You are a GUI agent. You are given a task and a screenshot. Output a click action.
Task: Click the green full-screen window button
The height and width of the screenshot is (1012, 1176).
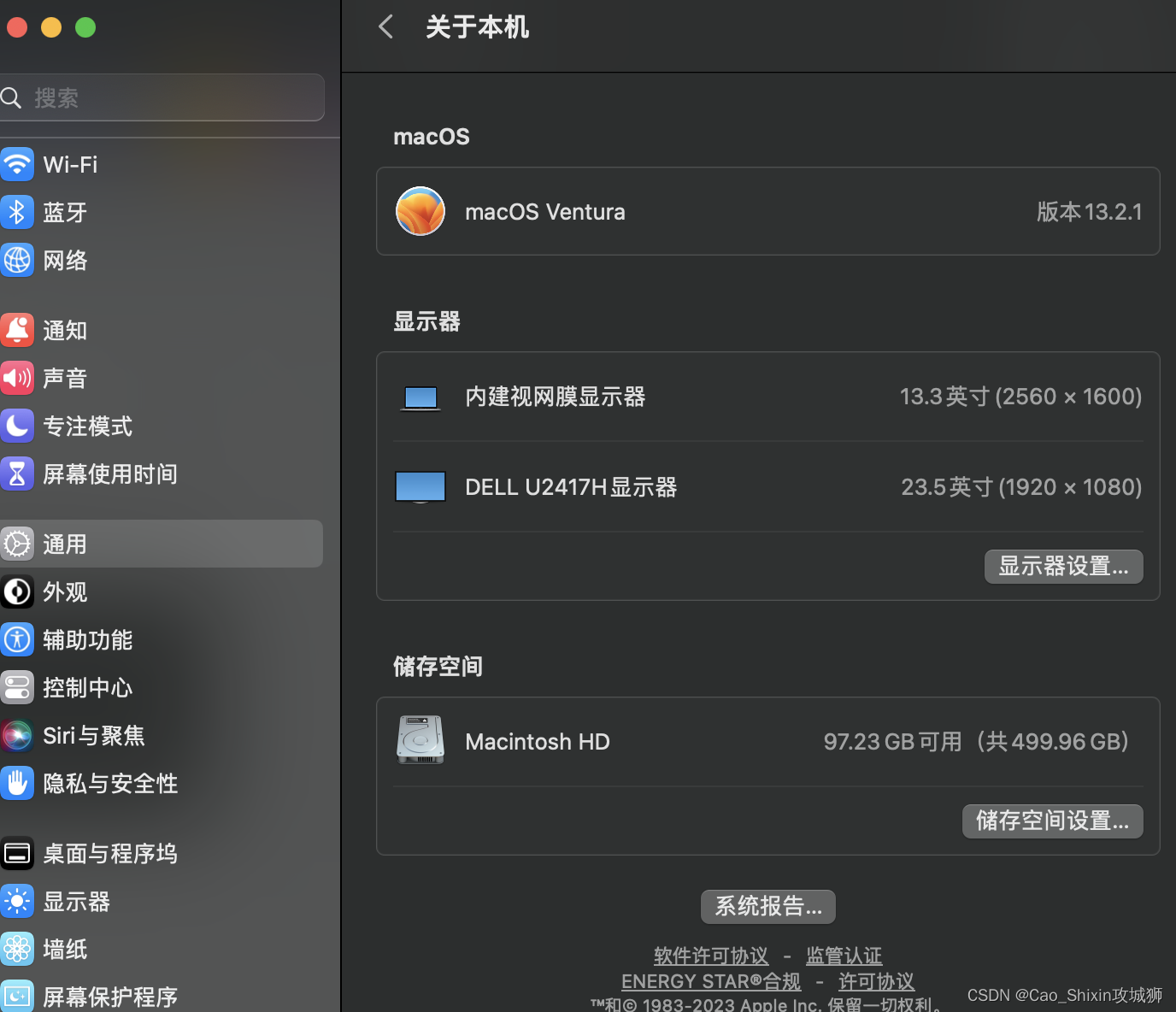[x=85, y=27]
